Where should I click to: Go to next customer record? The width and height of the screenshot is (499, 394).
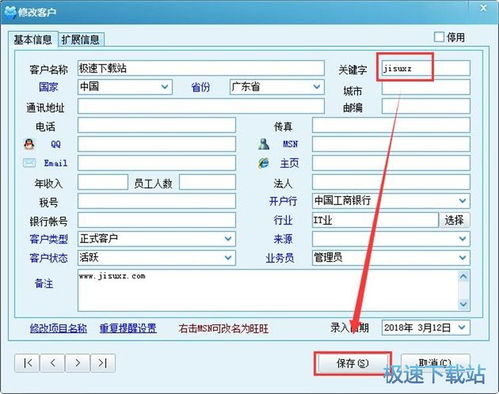pyautogui.click(x=78, y=363)
